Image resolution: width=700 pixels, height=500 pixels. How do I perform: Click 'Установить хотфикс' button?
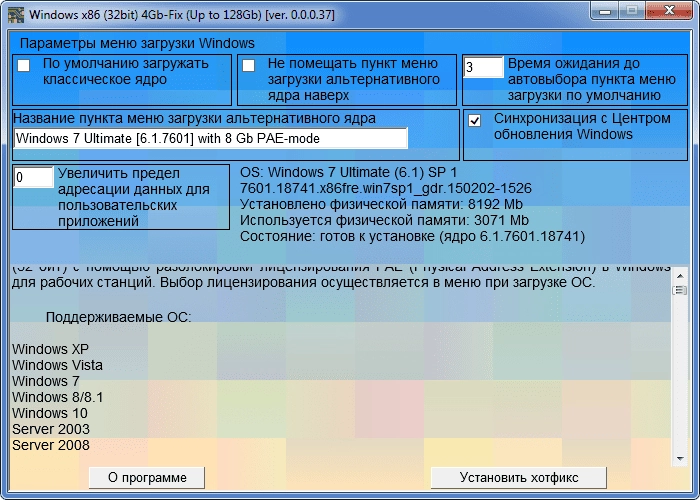(x=519, y=478)
